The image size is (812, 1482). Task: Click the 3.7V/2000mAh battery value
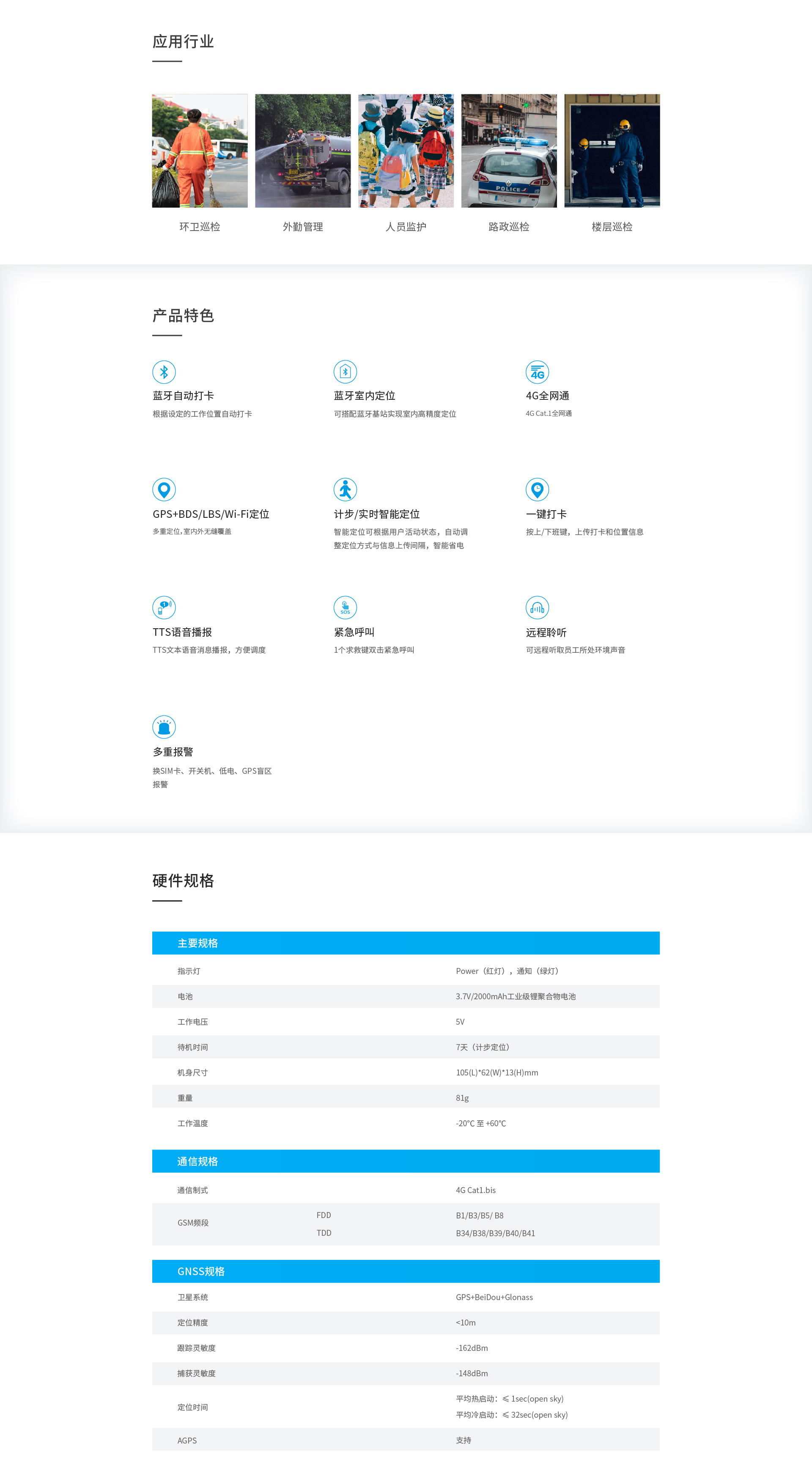[516, 996]
